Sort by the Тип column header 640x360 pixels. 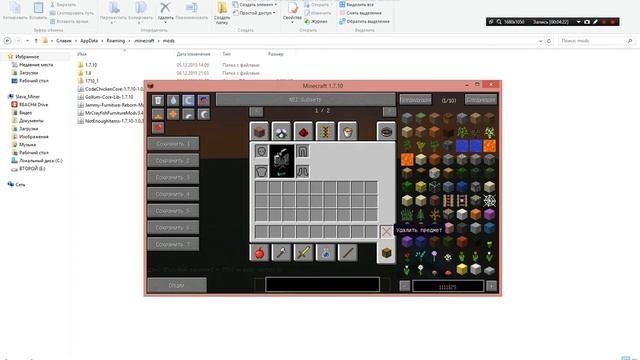coord(227,54)
